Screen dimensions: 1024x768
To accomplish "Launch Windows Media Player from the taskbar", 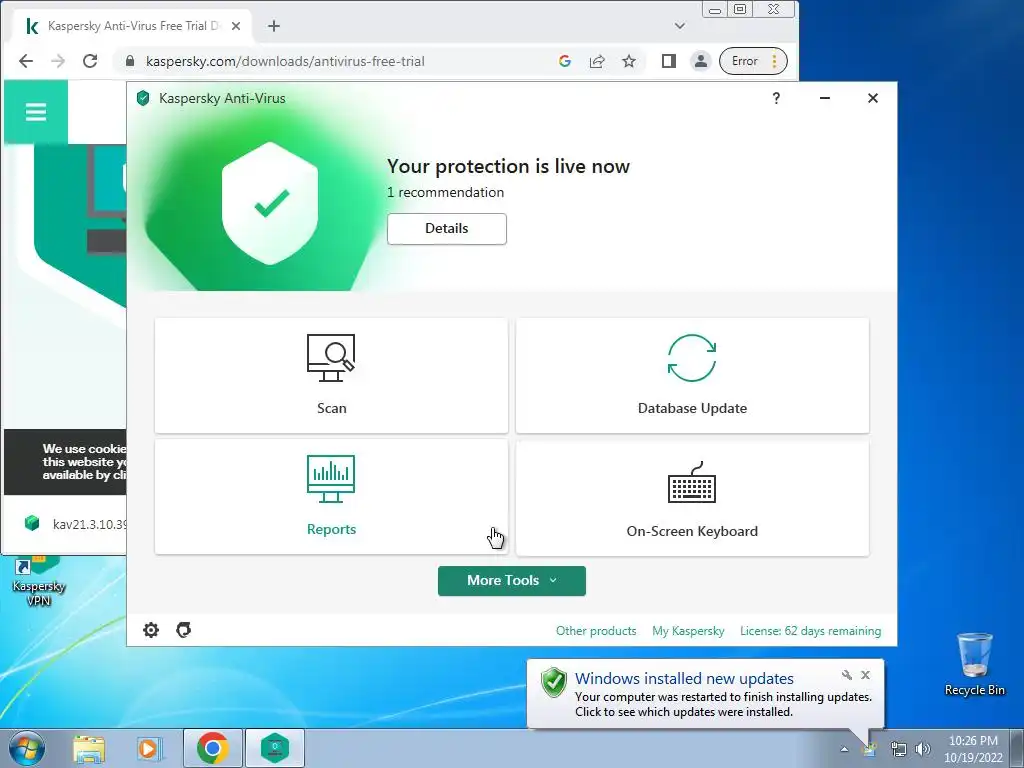I will (x=149, y=748).
